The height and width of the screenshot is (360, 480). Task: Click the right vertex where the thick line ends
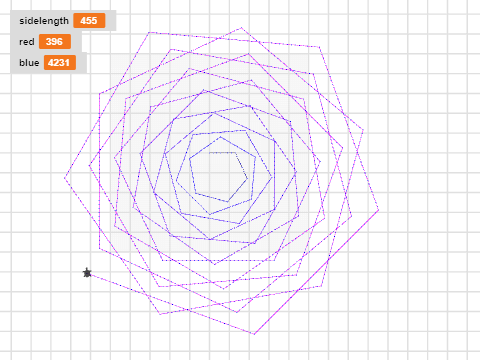pyautogui.click(x=378, y=210)
